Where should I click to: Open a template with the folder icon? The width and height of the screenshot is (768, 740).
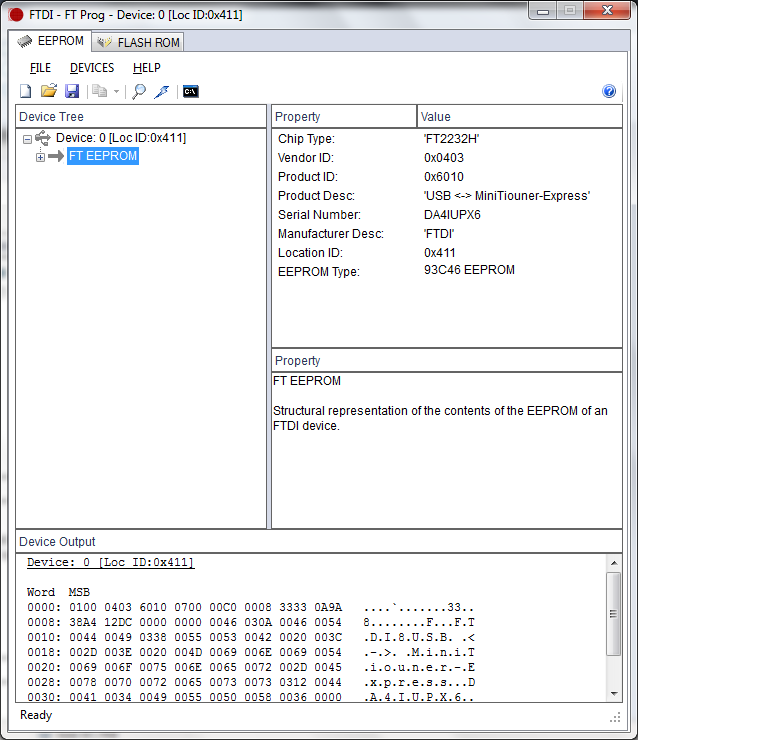48,91
